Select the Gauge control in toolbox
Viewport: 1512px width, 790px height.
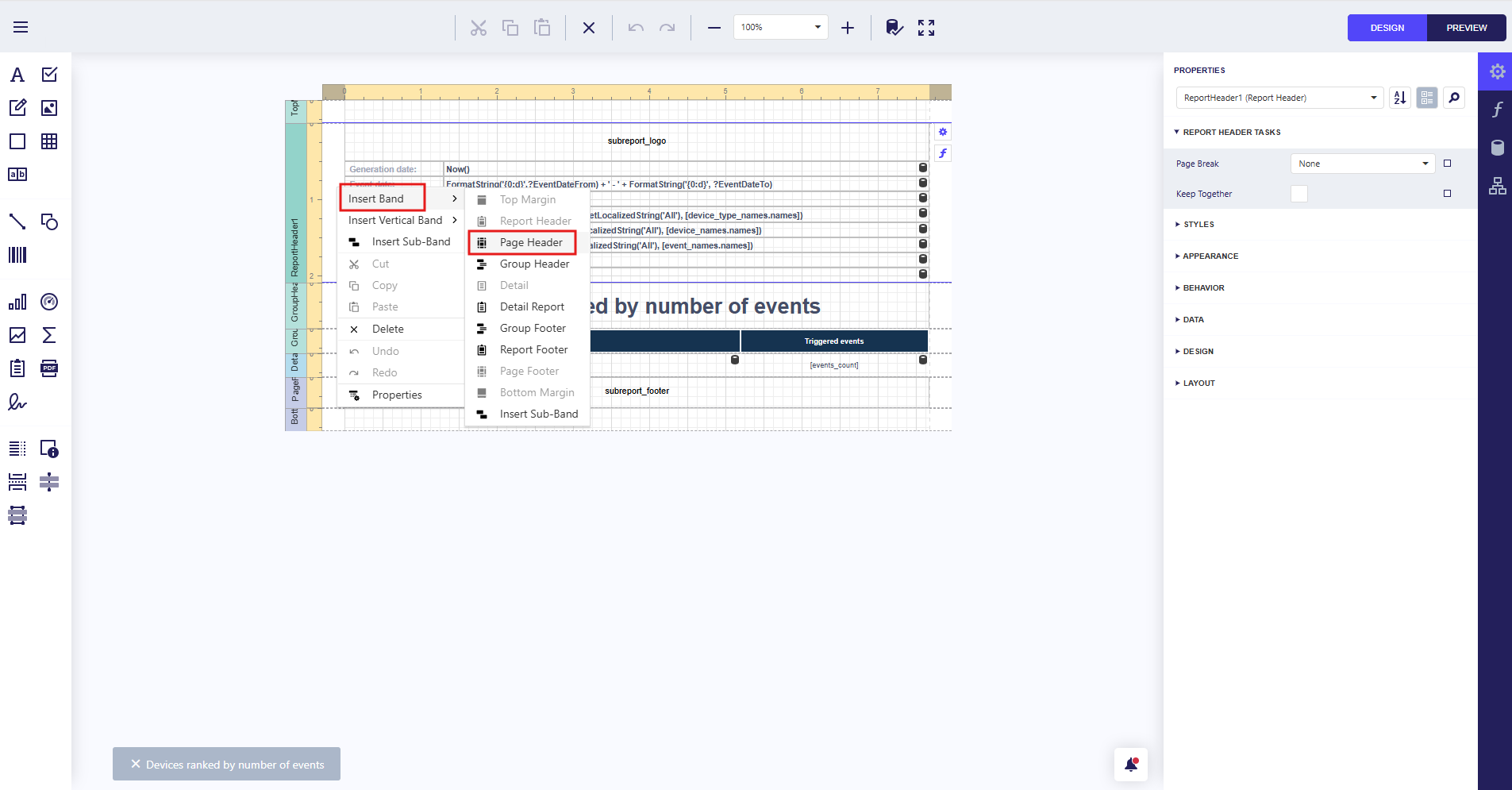click(49, 302)
